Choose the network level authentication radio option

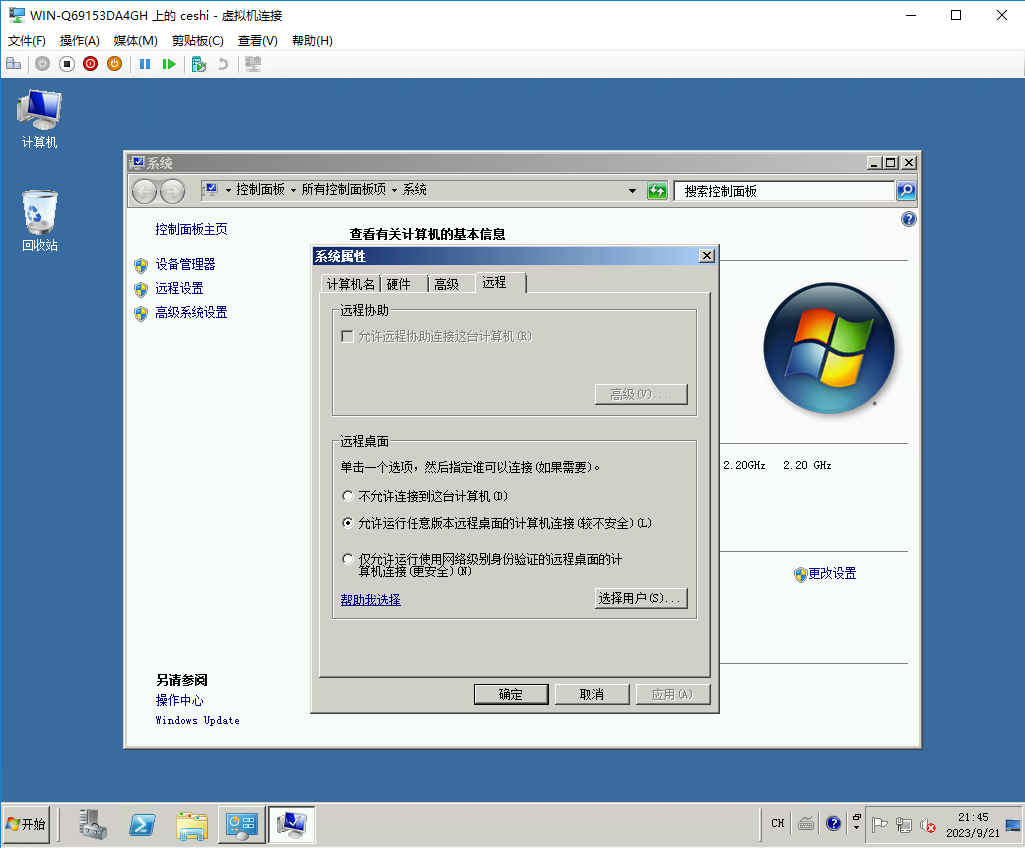(348, 560)
